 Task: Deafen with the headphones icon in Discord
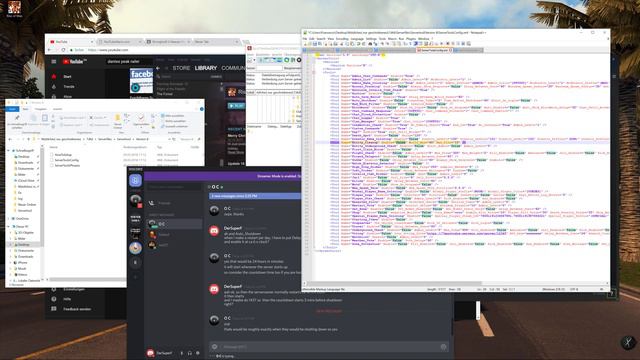(x=190, y=353)
